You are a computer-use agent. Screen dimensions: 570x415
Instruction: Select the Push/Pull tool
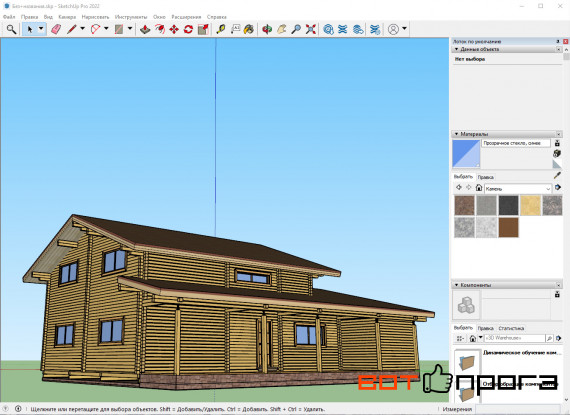tap(145, 29)
